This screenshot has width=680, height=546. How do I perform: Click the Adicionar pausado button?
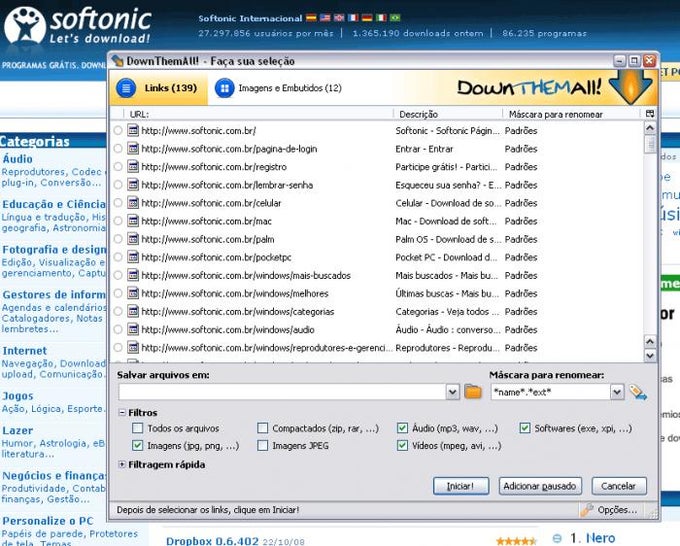point(540,486)
